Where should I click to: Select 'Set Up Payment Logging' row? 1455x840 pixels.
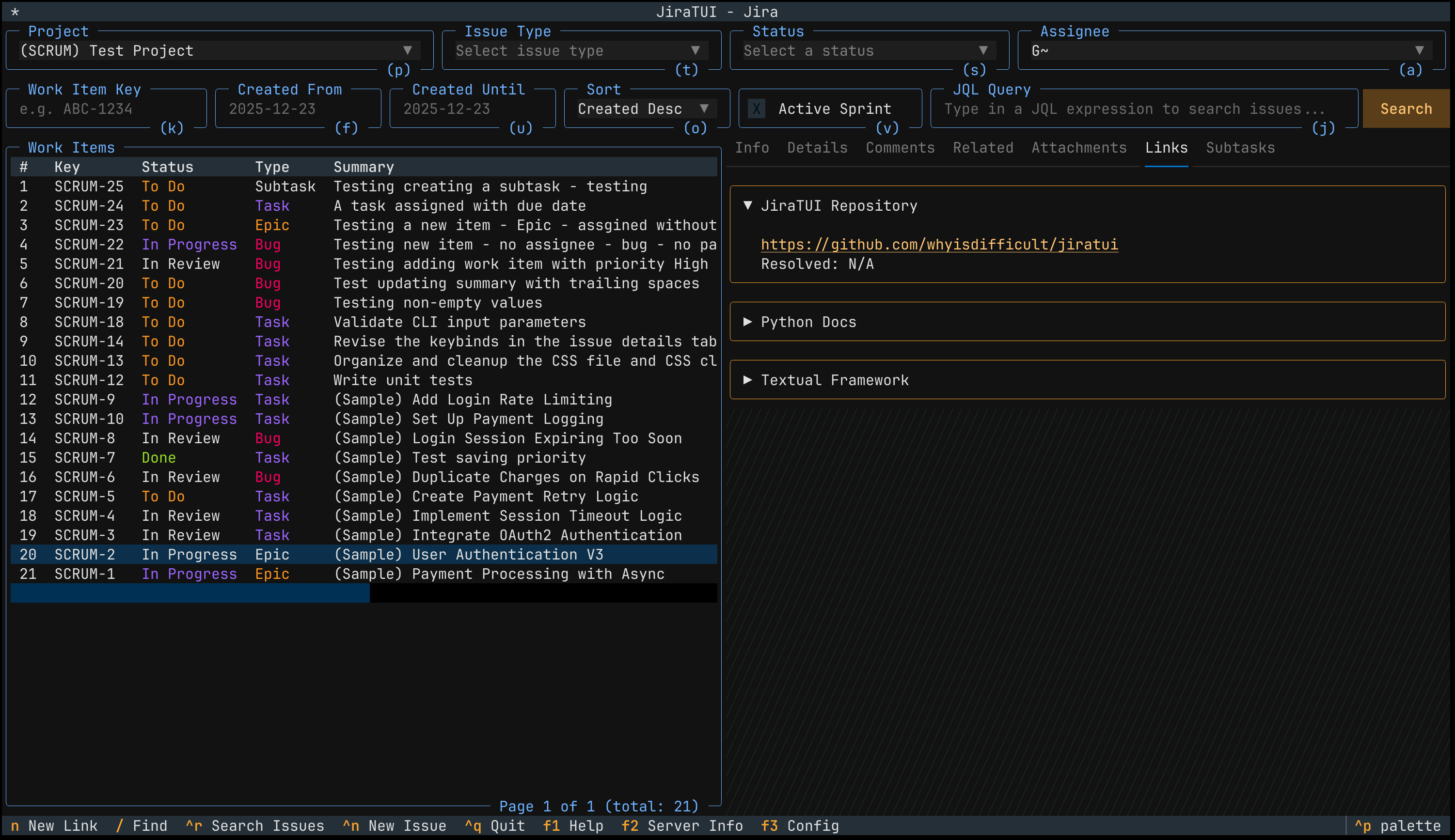click(x=364, y=419)
